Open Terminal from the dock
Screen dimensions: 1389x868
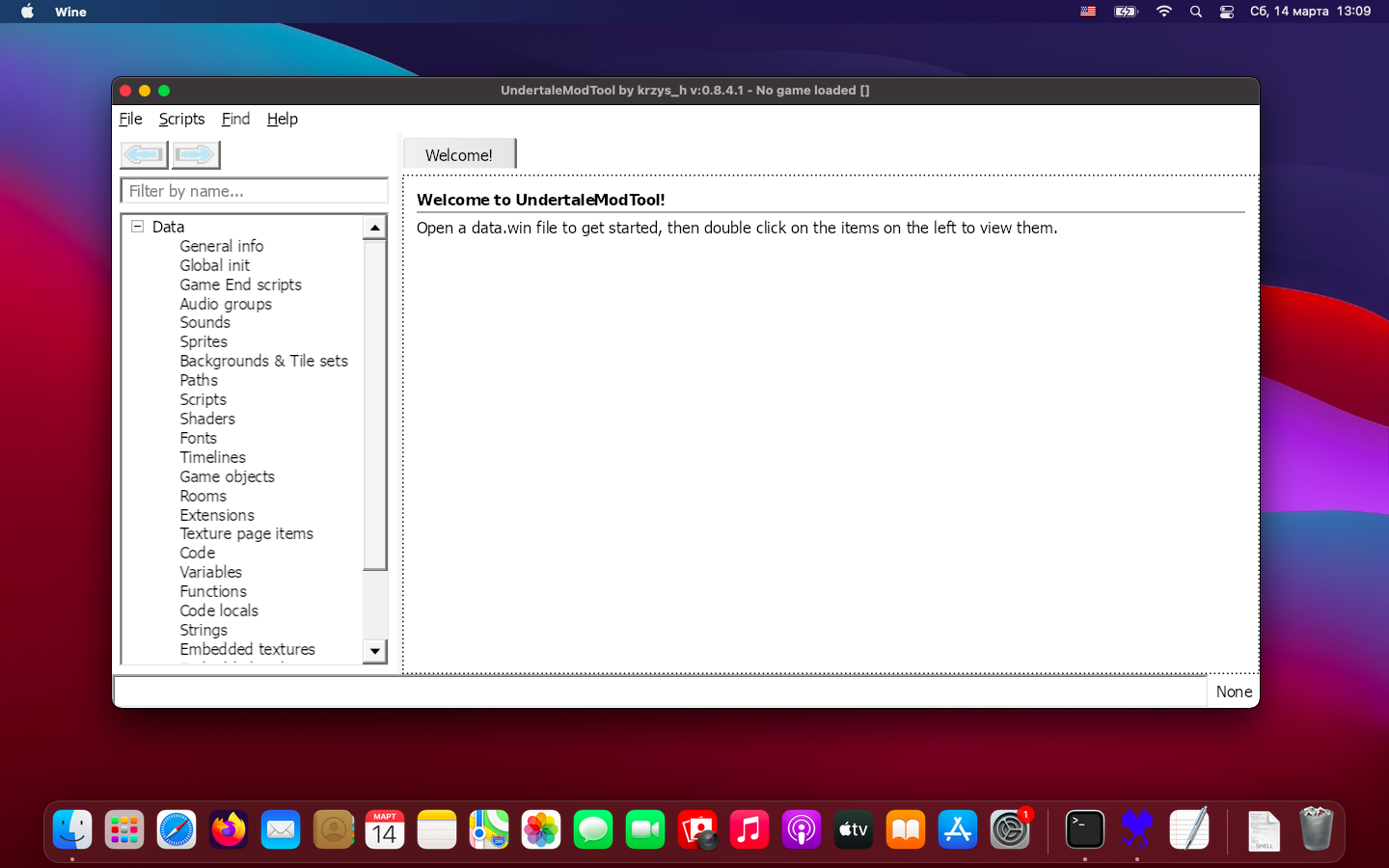tap(1085, 829)
